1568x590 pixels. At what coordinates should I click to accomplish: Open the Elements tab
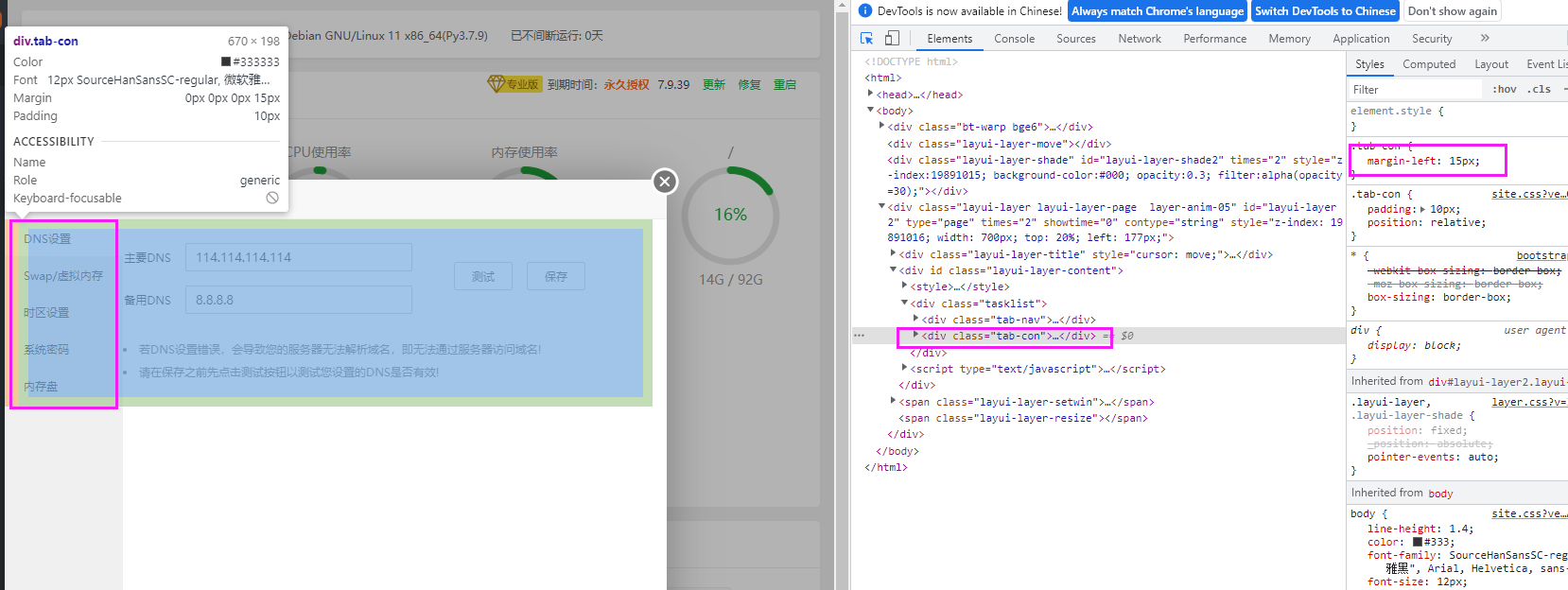(x=950, y=39)
